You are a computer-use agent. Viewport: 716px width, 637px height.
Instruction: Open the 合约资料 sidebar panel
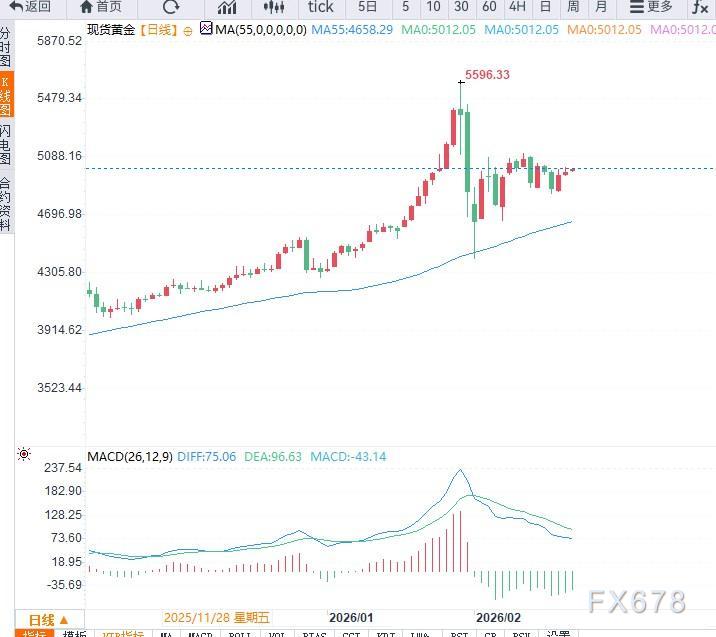pyautogui.click(x=6, y=205)
